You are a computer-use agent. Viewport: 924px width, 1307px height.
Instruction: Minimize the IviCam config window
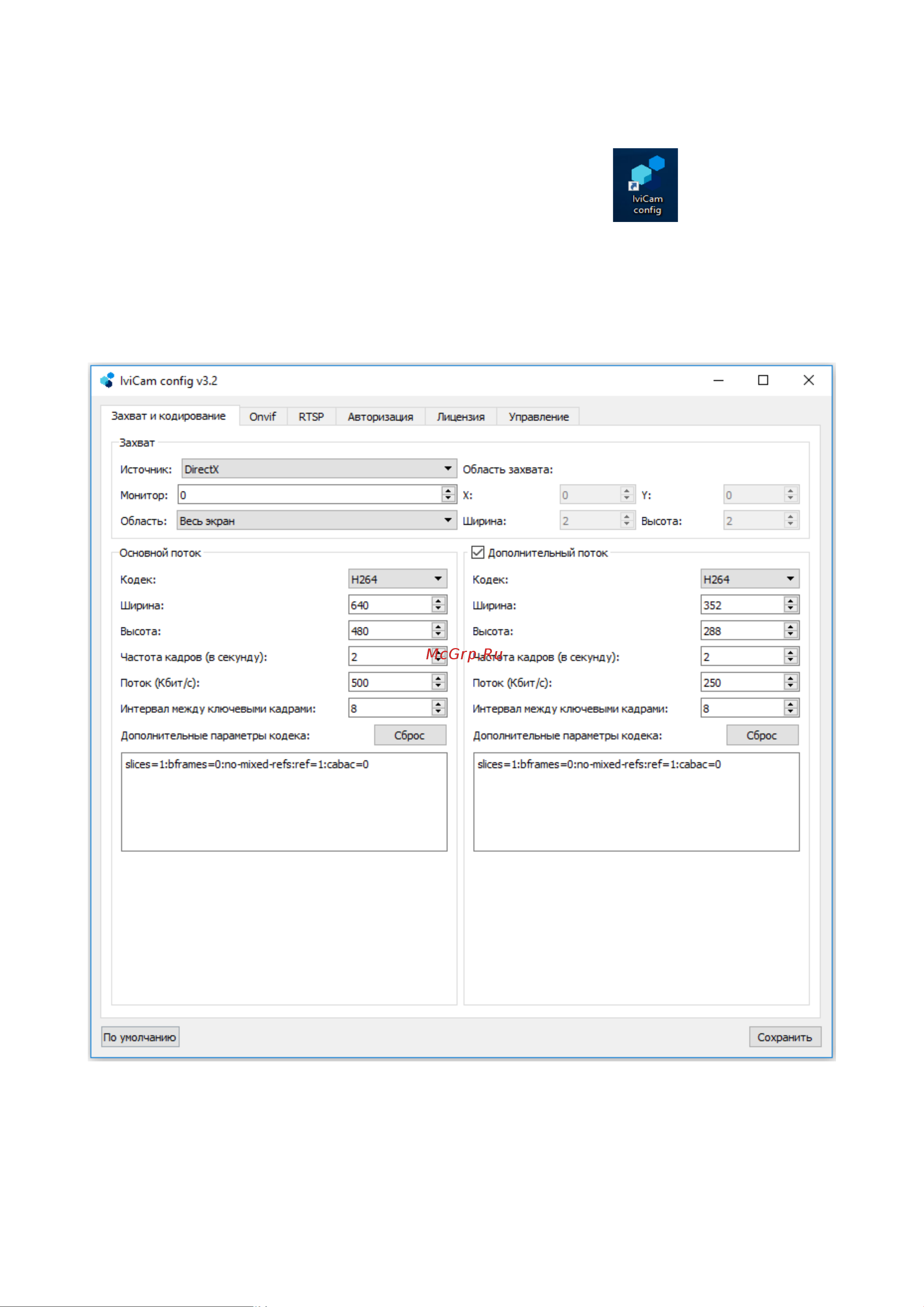pos(719,380)
